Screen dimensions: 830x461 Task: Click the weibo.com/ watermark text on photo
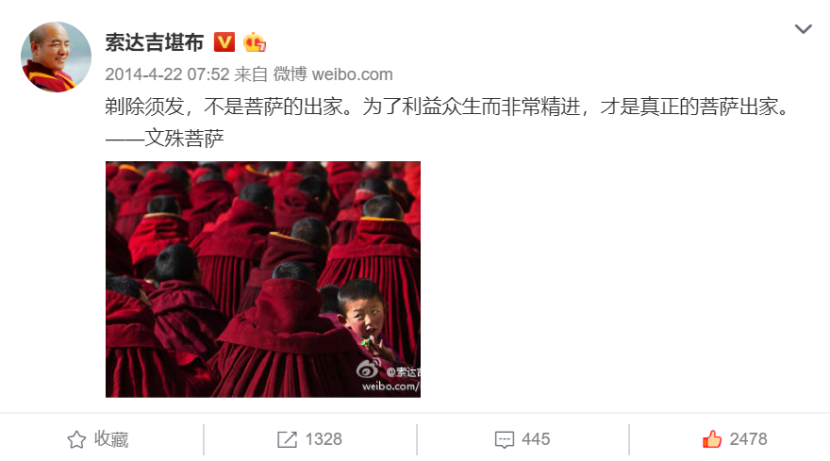click(391, 386)
